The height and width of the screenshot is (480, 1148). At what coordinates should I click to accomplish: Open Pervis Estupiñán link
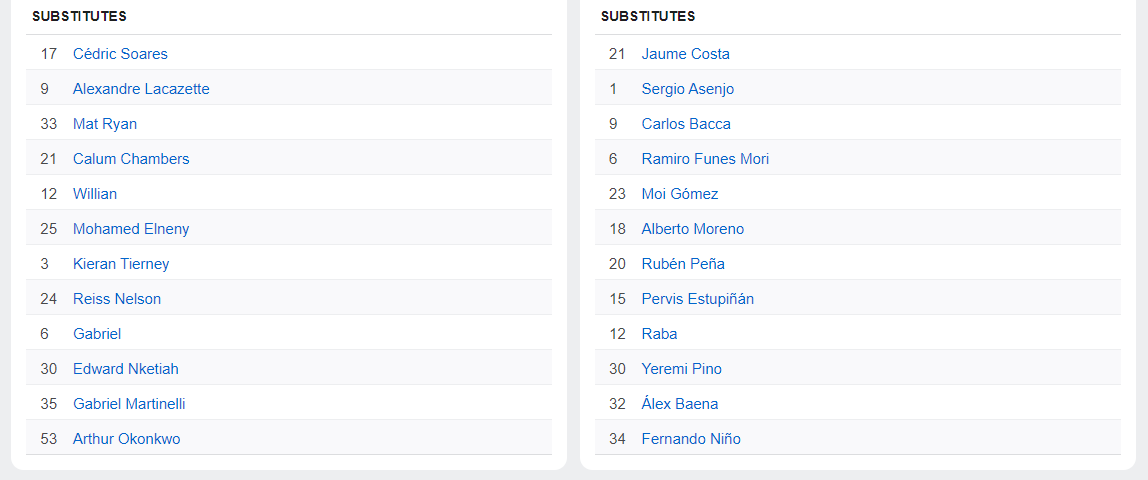click(x=698, y=299)
